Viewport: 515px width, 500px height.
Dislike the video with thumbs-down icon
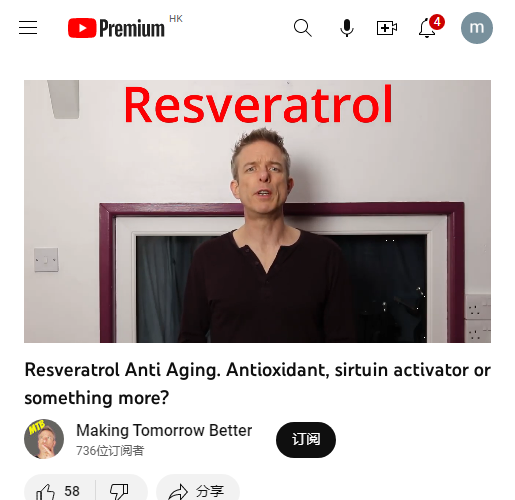point(119,492)
